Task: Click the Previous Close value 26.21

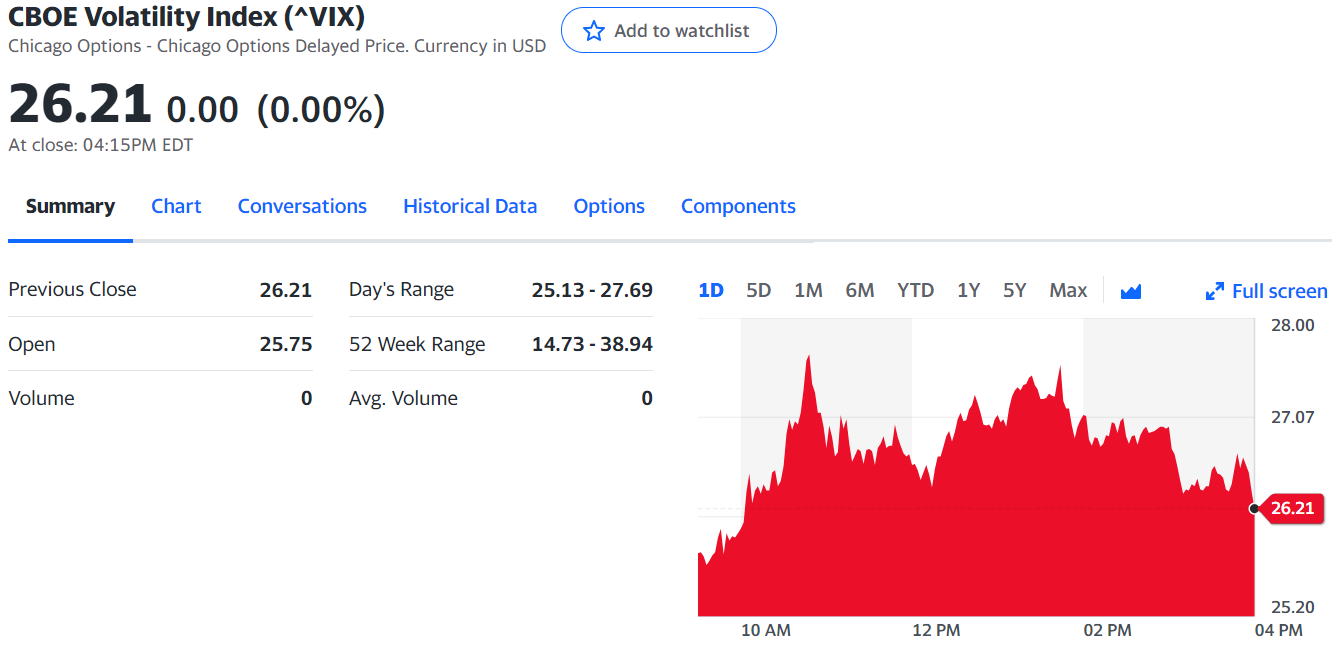Action: (286, 290)
